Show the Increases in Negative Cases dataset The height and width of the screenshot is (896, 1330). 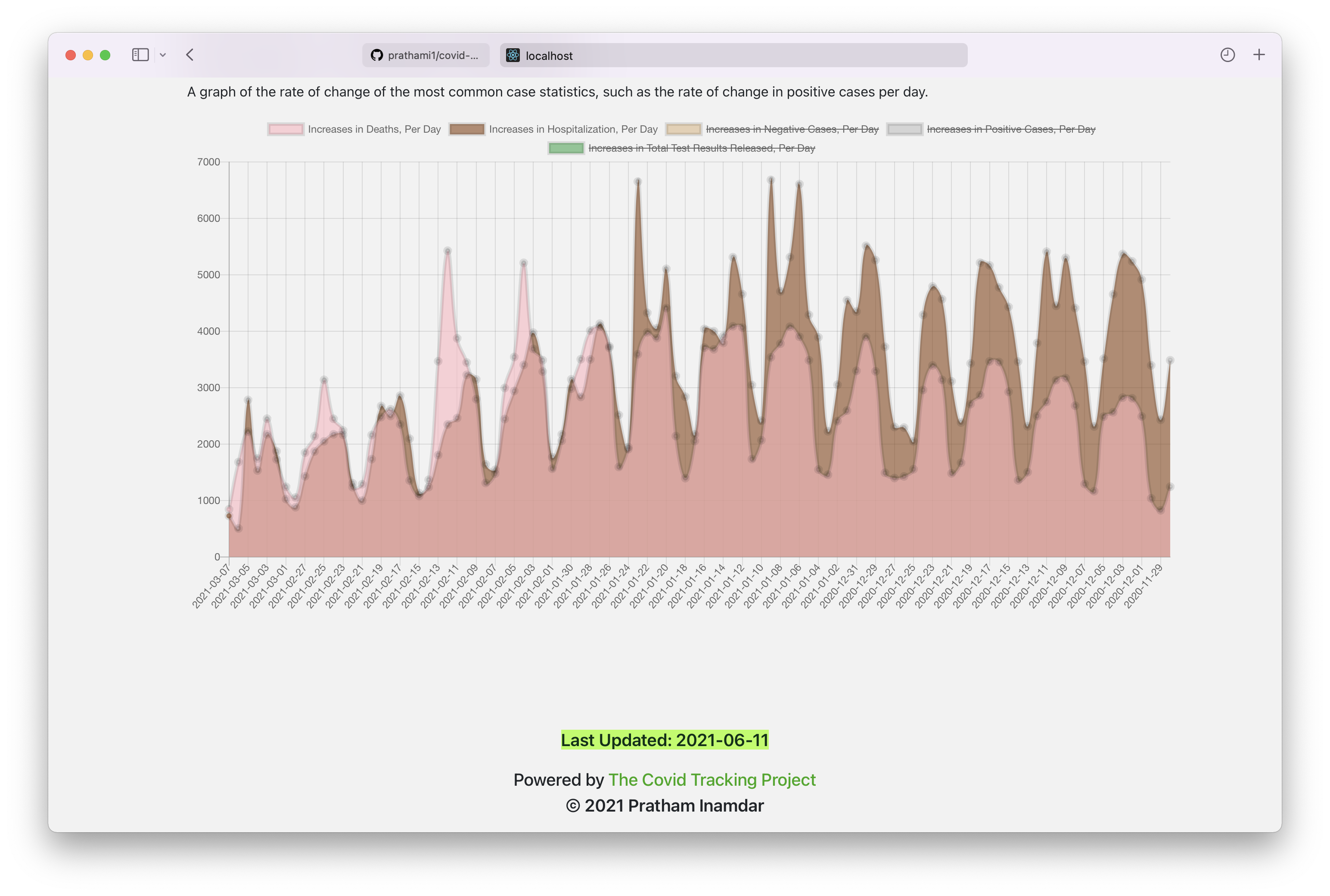792,129
